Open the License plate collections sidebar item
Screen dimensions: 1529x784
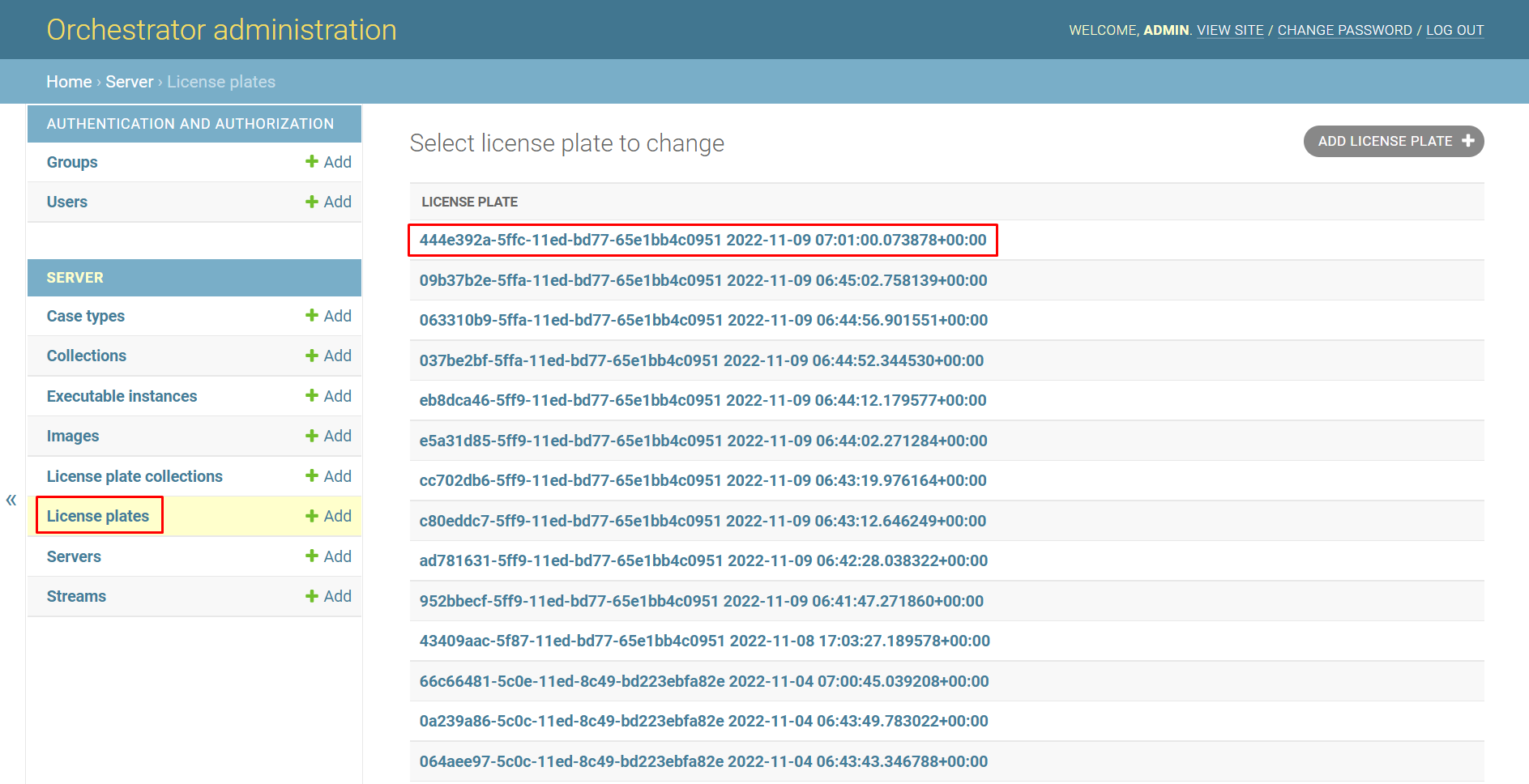pos(135,476)
